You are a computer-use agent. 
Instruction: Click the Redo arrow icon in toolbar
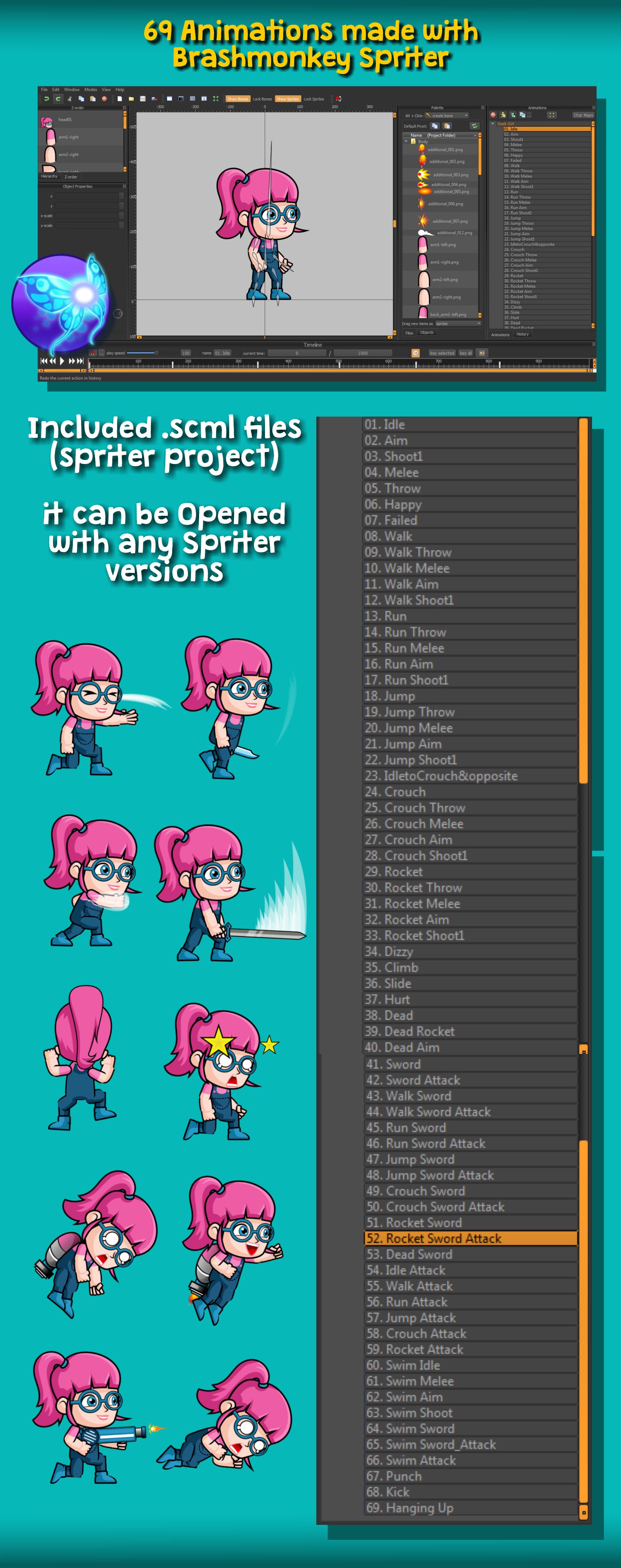tap(58, 99)
